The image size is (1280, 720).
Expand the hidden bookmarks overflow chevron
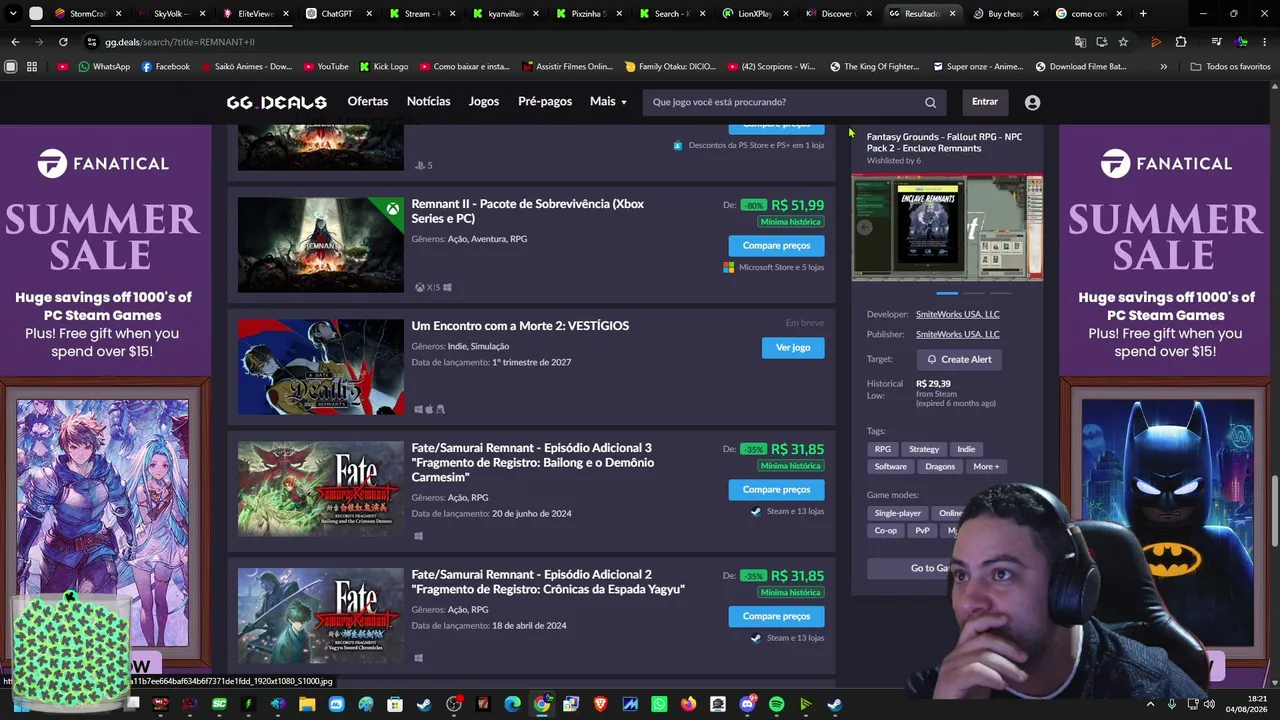1163,67
